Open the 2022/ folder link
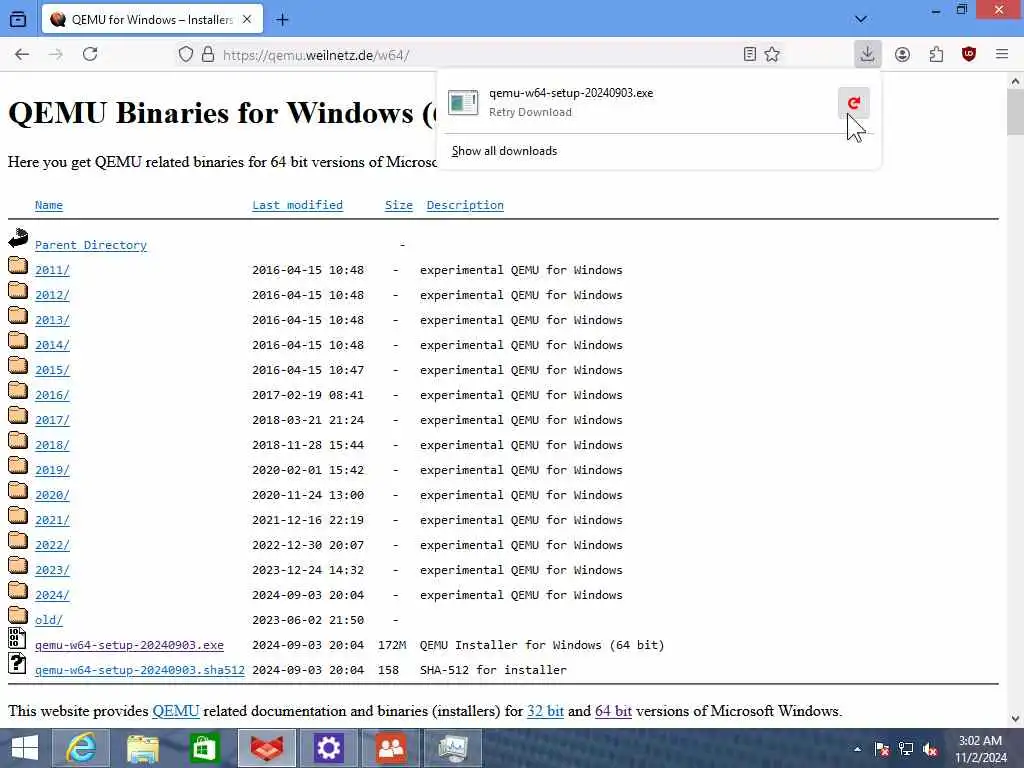The image size is (1024, 768). [x=52, y=545]
